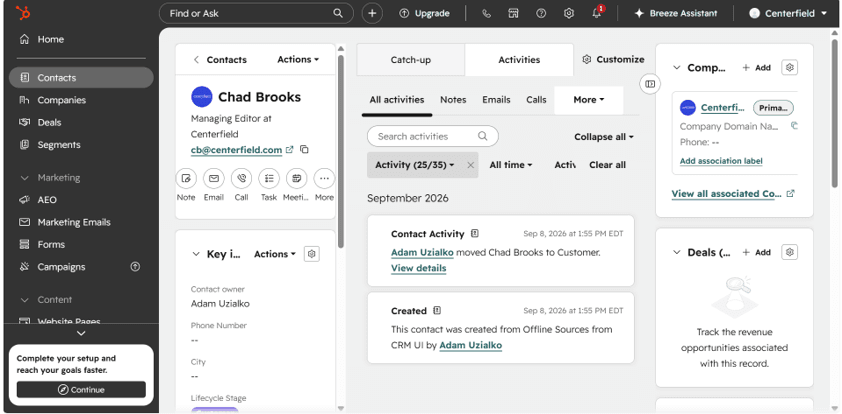Collapse the Companies card chevron
The width and height of the screenshot is (842, 414).
pyautogui.click(x=677, y=68)
